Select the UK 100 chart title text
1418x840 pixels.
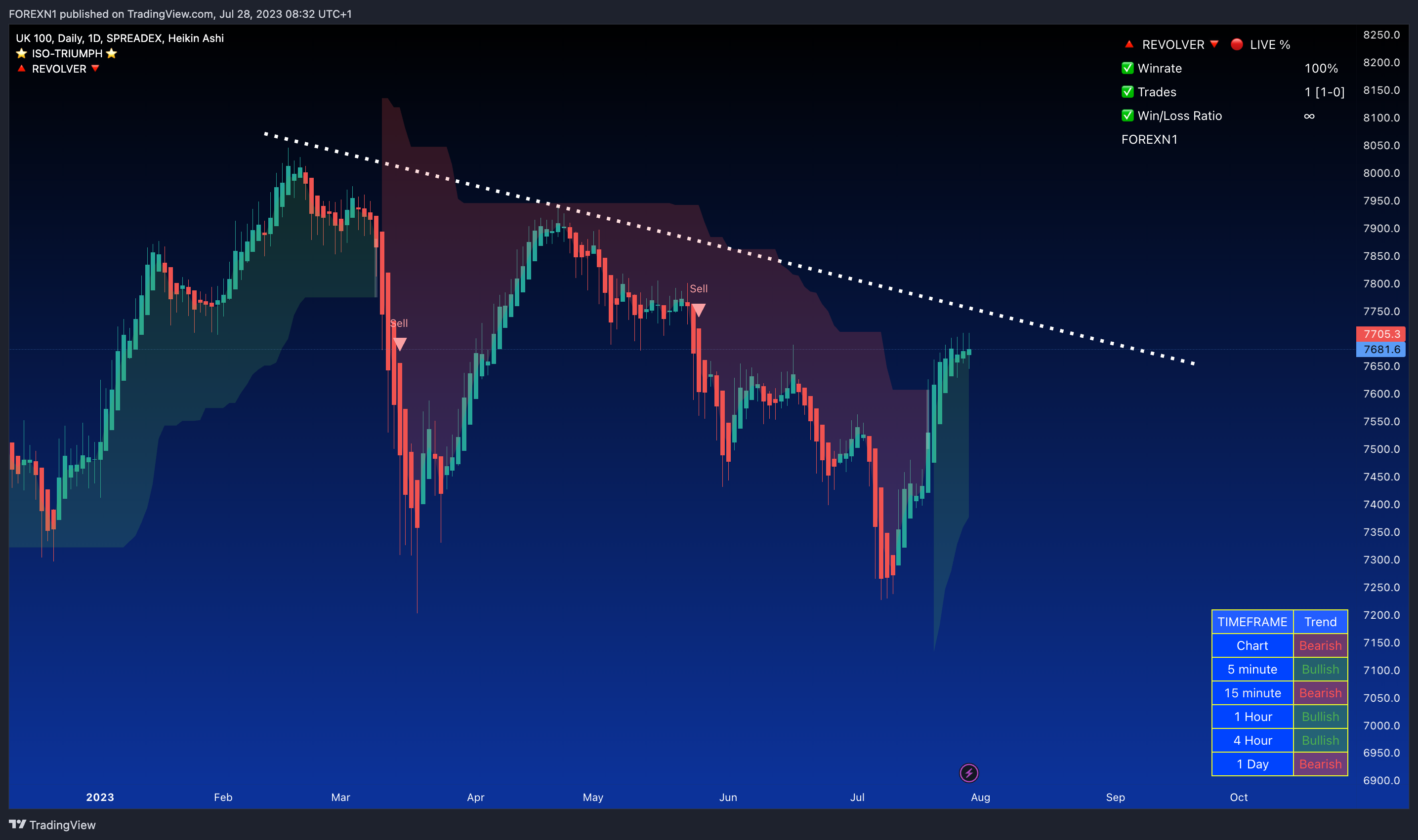[x=120, y=38]
